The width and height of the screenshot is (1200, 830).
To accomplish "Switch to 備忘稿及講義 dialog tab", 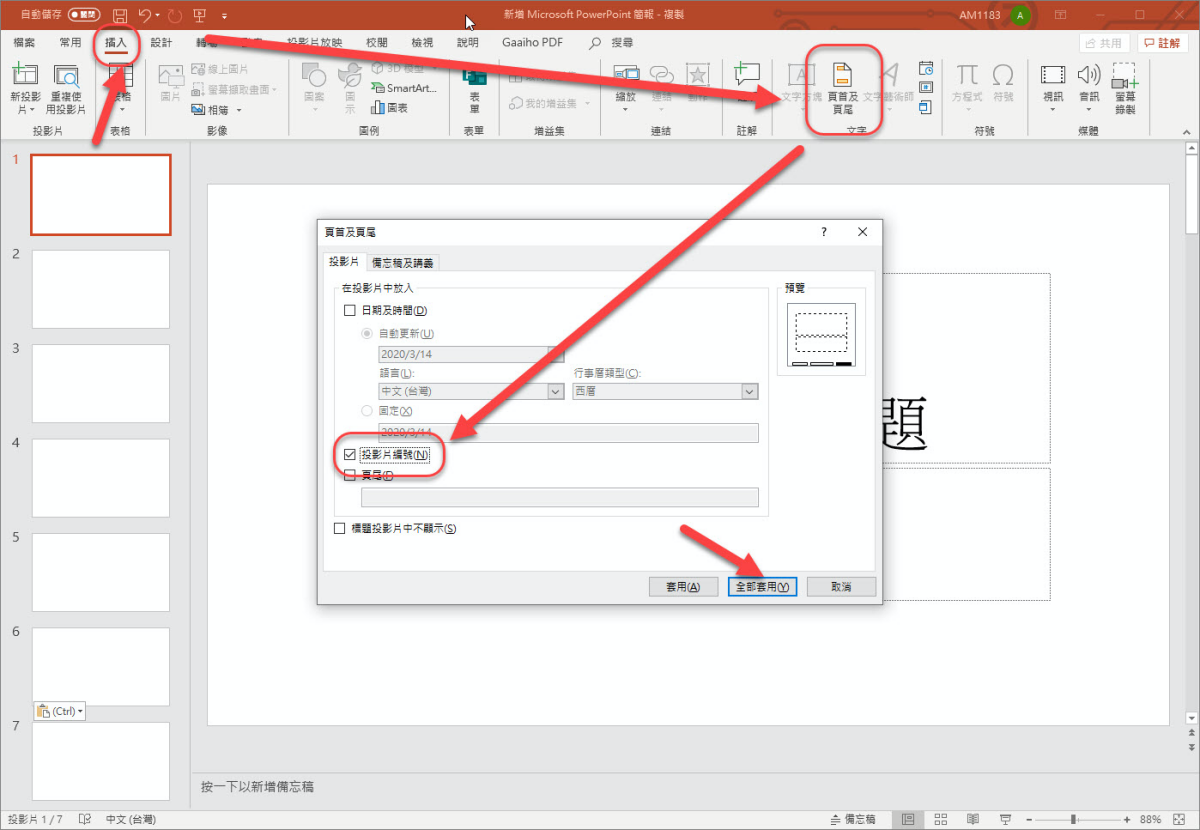I will click(x=403, y=262).
